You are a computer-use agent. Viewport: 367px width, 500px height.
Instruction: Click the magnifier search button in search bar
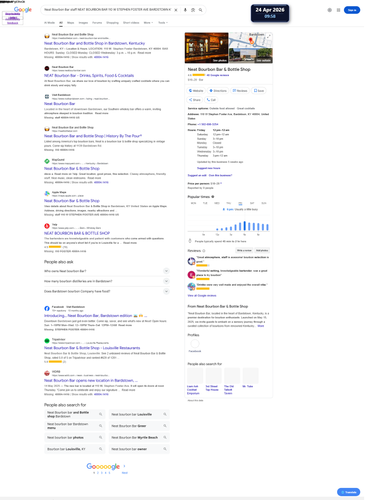(x=201, y=10)
